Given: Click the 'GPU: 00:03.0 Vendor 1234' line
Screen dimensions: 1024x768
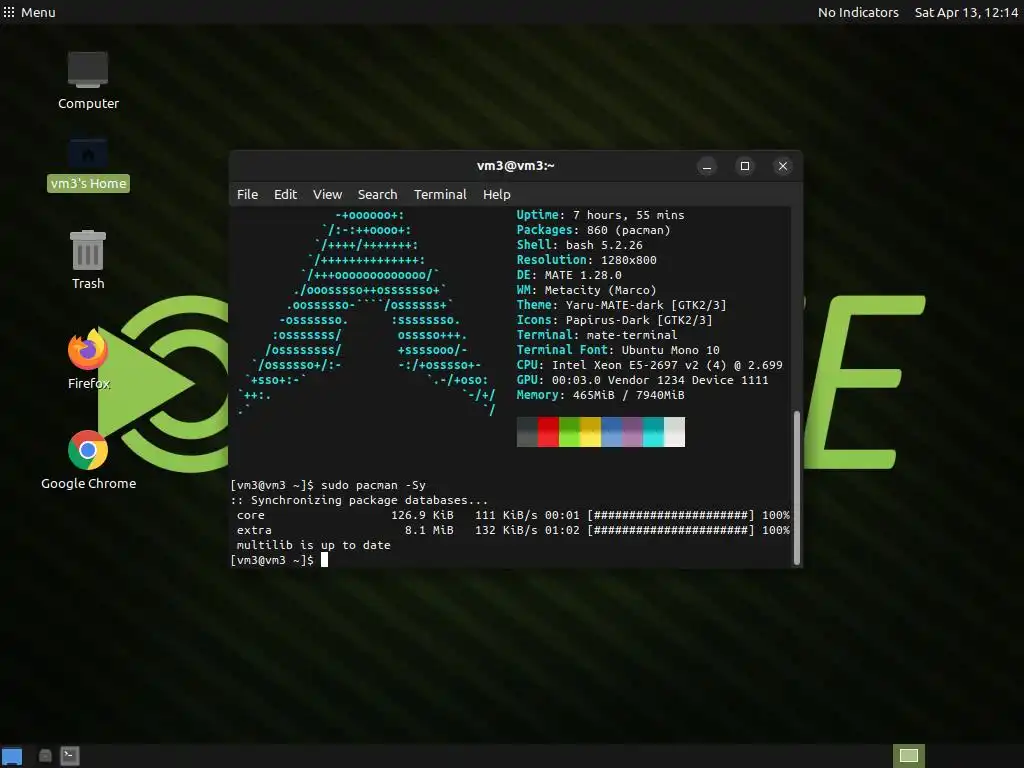Looking at the screenshot, I should pyautogui.click(x=642, y=380).
